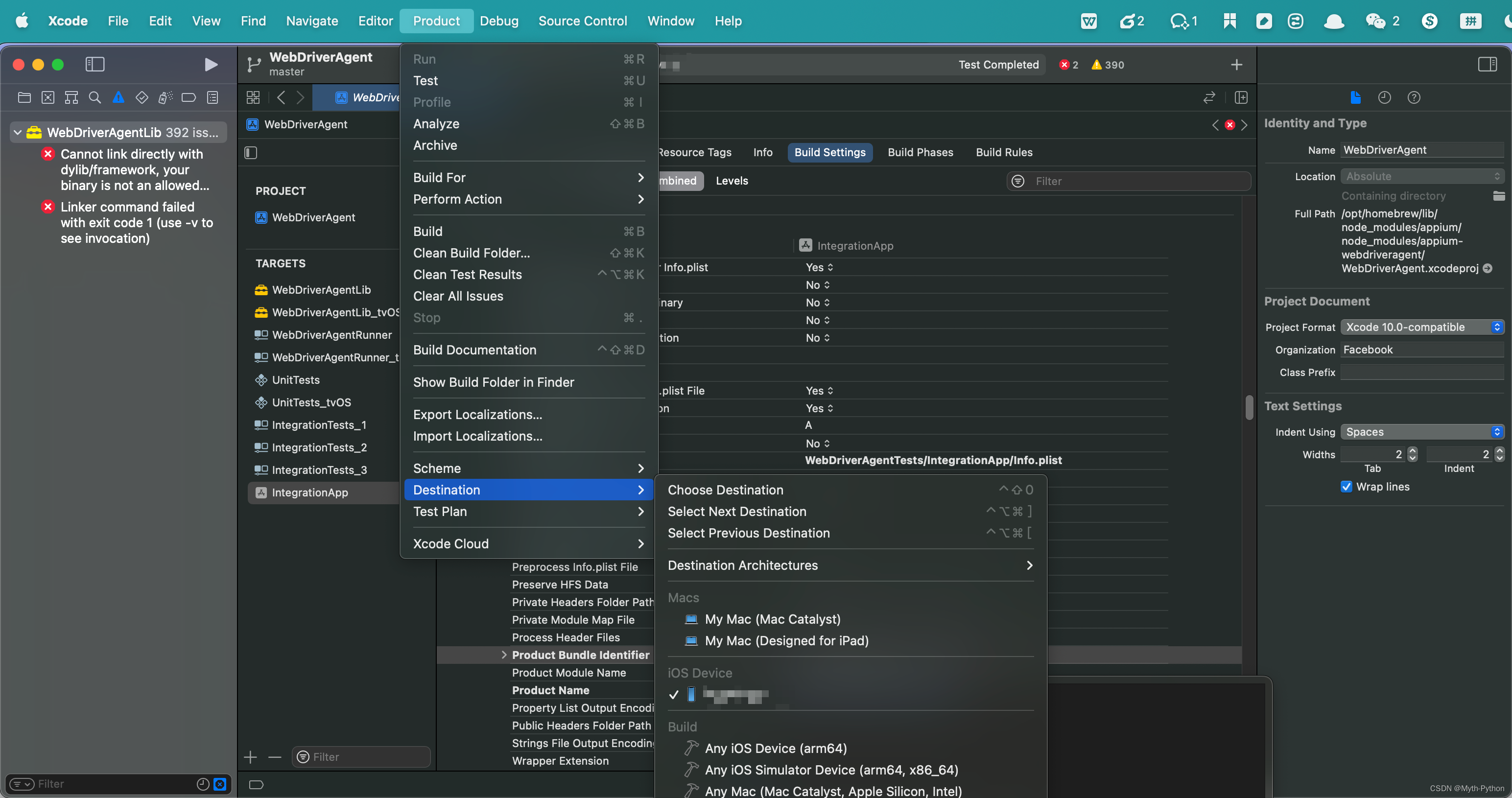The image size is (1512, 798).
Task: Collapse the WebDriverAgentLib issues group
Action: point(18,133)
